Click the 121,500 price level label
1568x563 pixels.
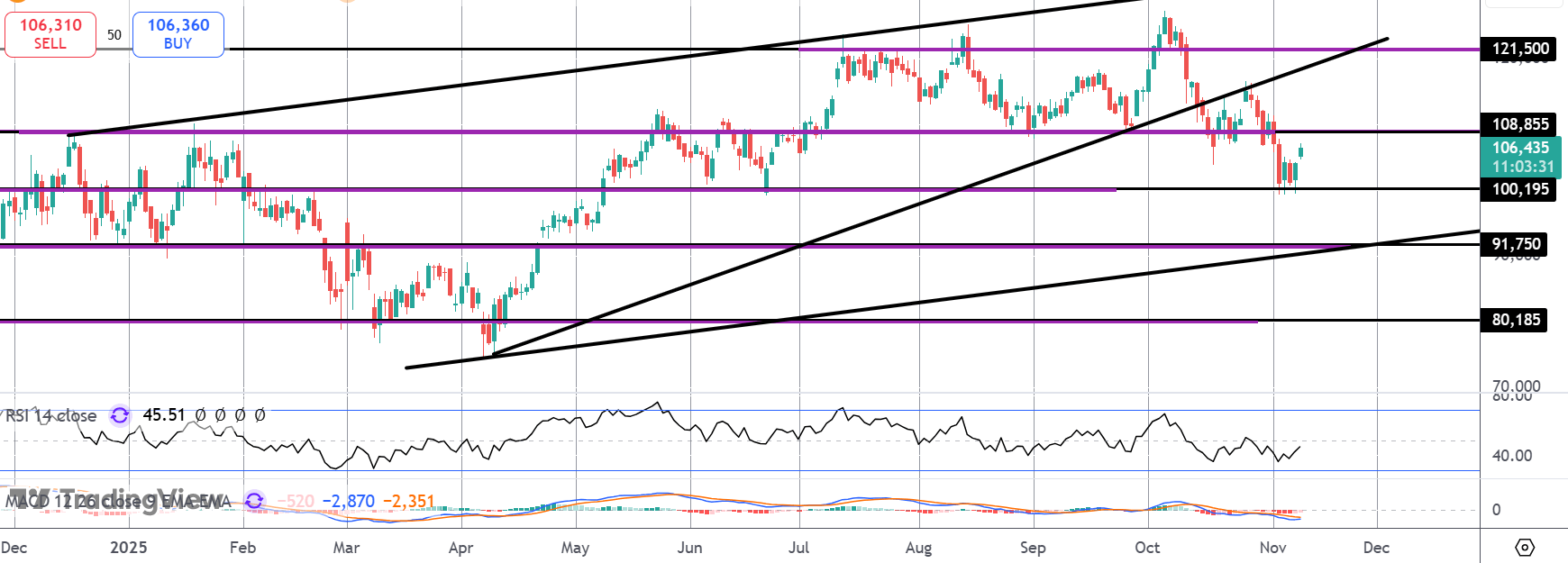(x=1520, y=49)
